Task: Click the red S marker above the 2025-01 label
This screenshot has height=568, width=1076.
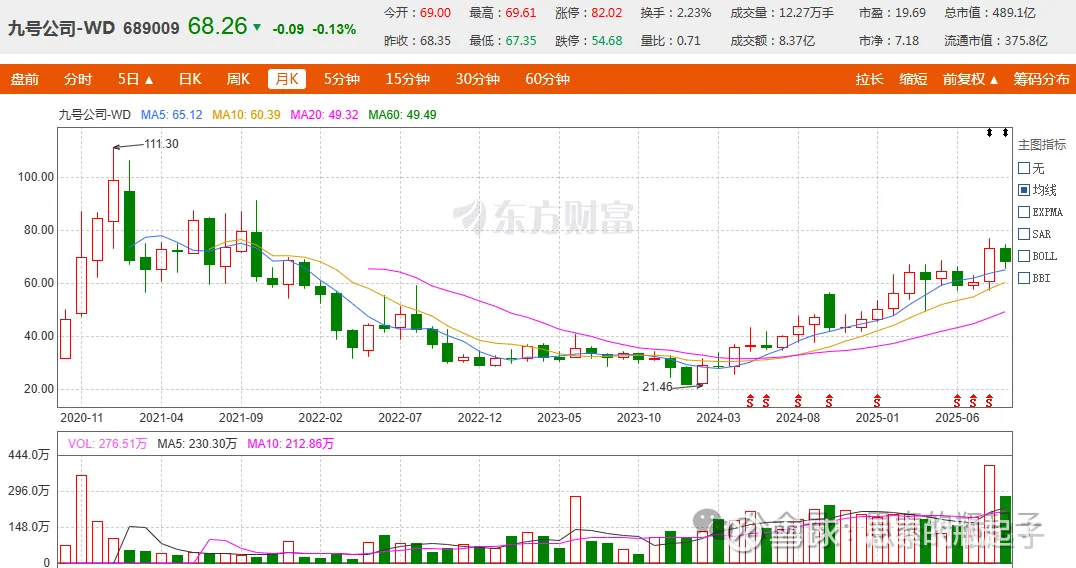Action: click(x=877, y=401)
